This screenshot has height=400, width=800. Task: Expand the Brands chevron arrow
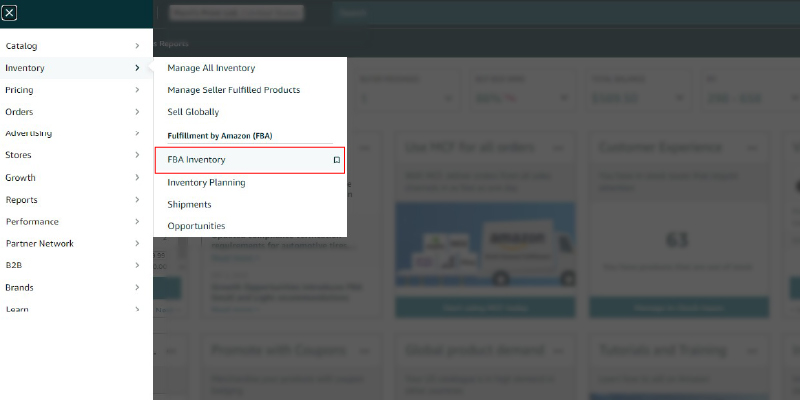137,287
